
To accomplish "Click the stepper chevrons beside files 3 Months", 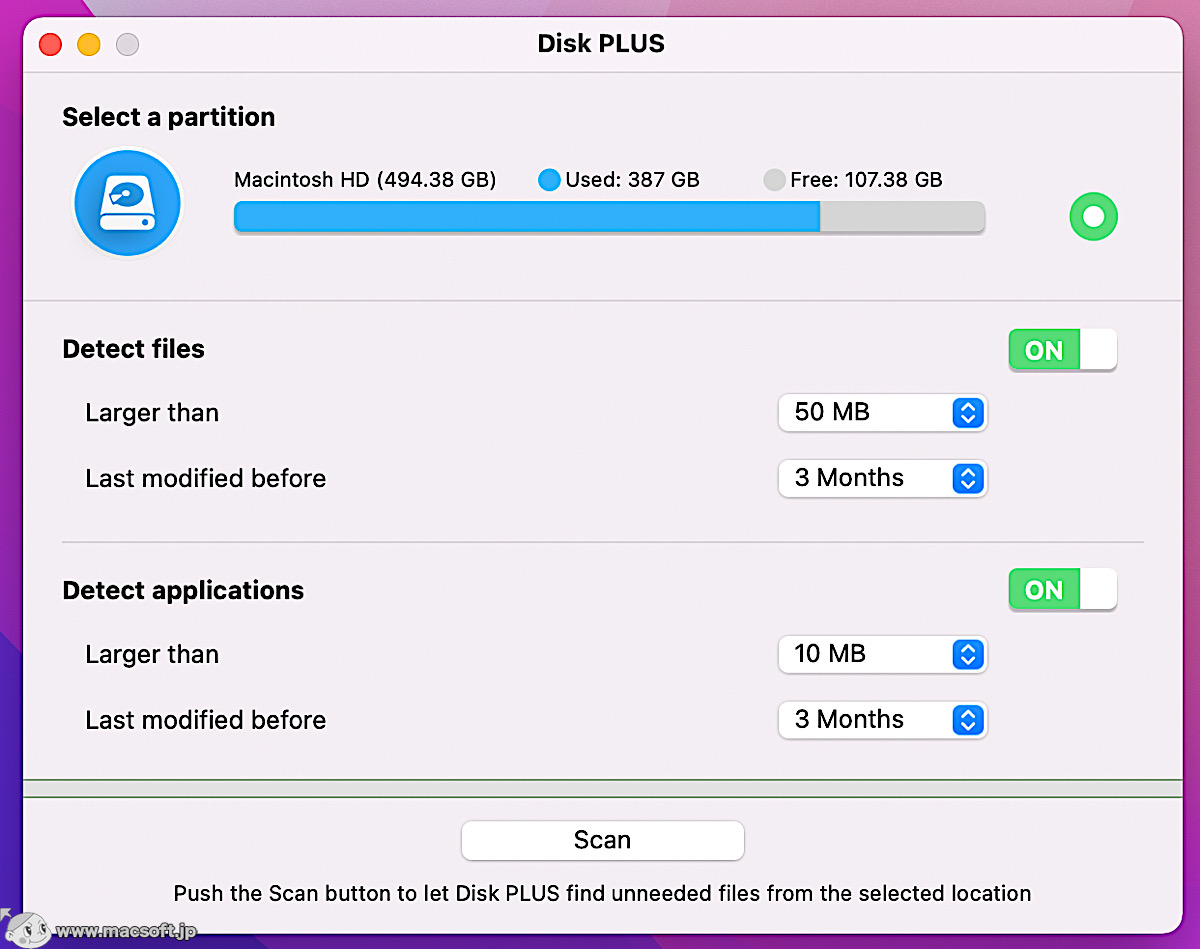I will click(x=967, y=478).
